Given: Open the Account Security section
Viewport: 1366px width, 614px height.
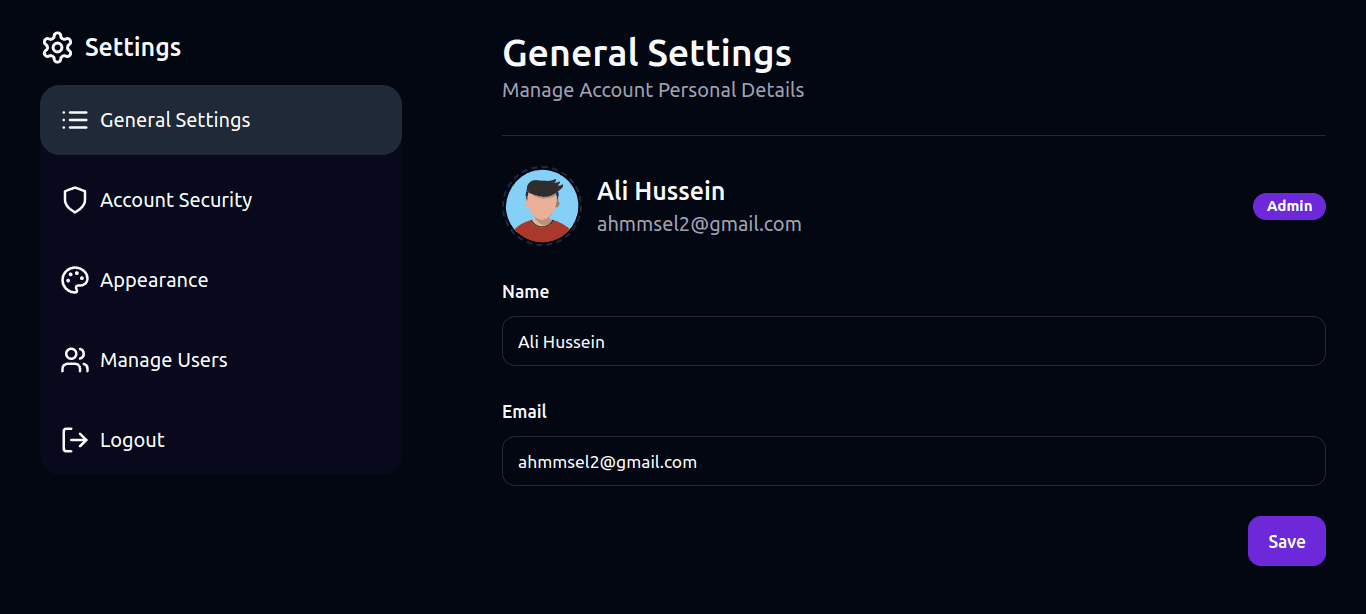Looking at the screenshot, I should [221, 200].
